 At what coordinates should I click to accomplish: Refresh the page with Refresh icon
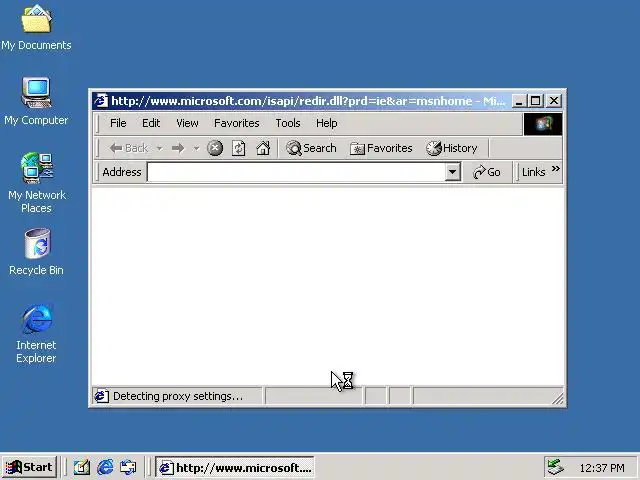point(239,148)
